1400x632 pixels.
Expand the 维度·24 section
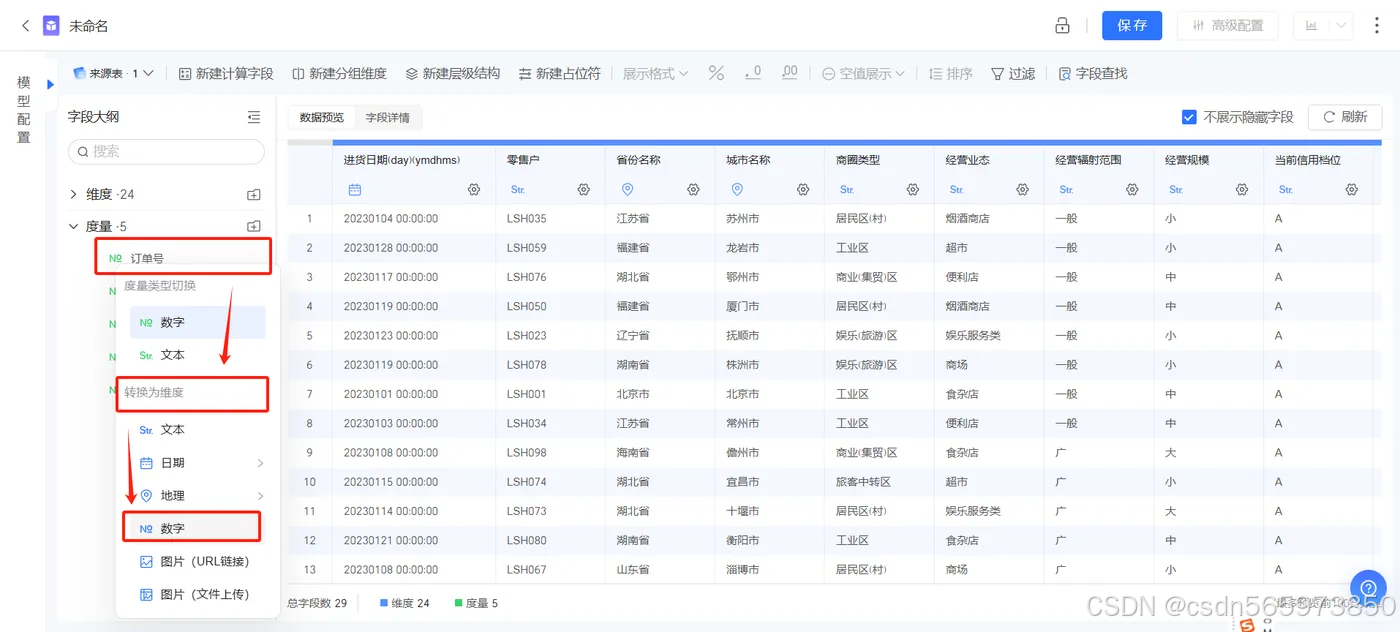click(72, 193)
